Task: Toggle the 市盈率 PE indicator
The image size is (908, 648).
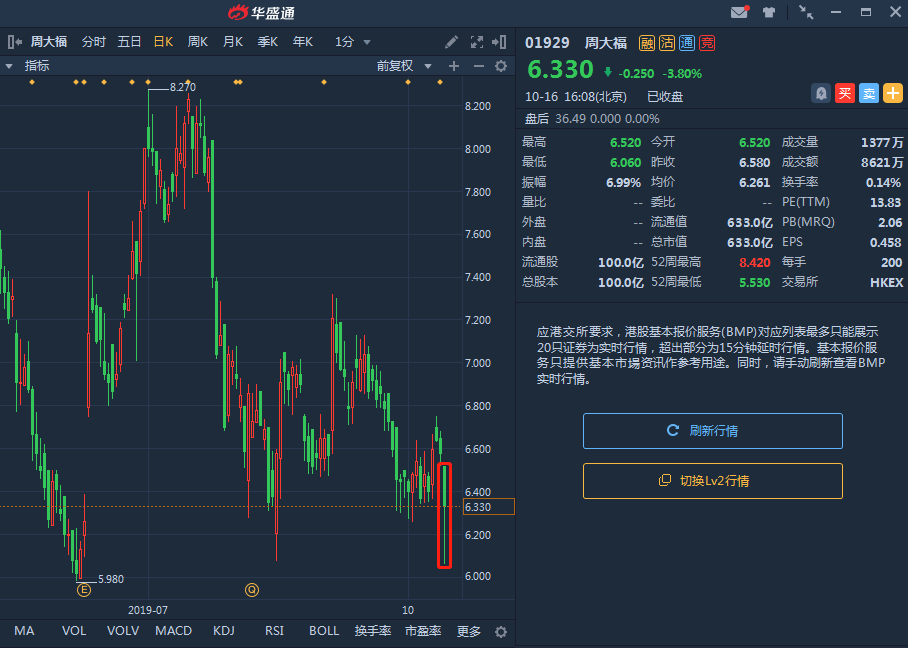Action: tap(423, 631)
